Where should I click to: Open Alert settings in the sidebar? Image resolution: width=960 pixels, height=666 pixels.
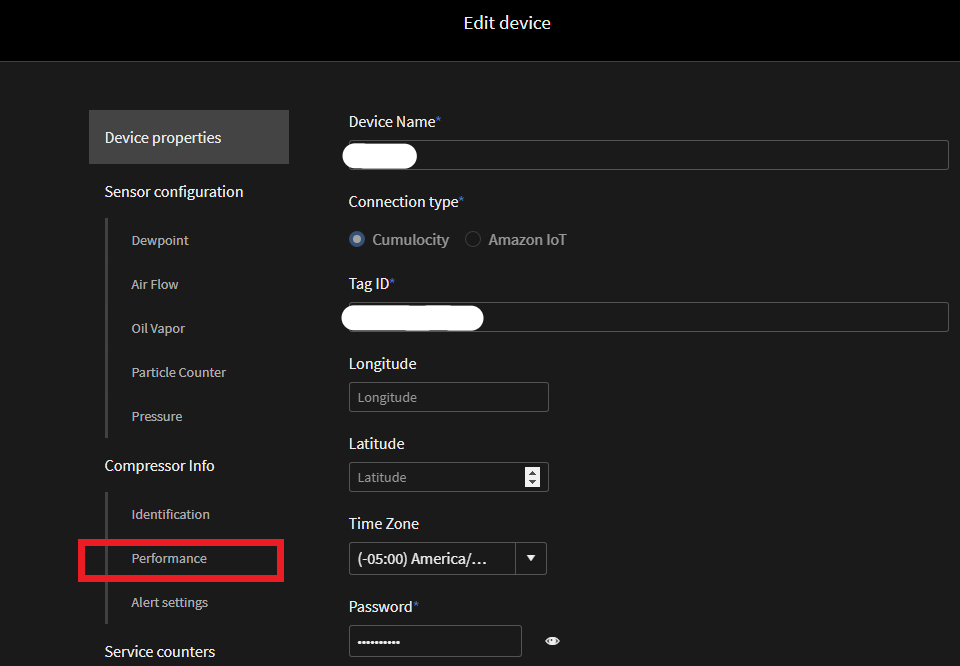pos(170,602)
